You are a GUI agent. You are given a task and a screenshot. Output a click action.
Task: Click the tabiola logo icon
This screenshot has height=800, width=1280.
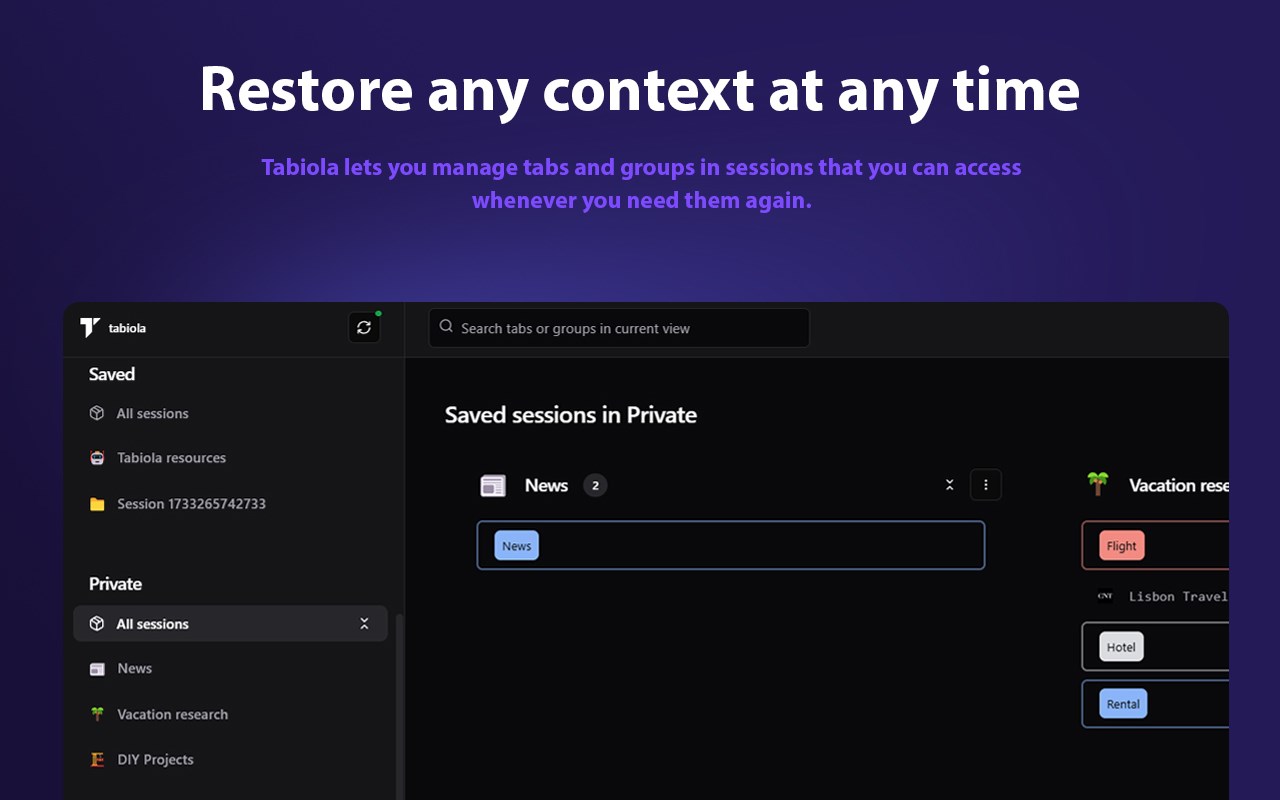(90, 328)
